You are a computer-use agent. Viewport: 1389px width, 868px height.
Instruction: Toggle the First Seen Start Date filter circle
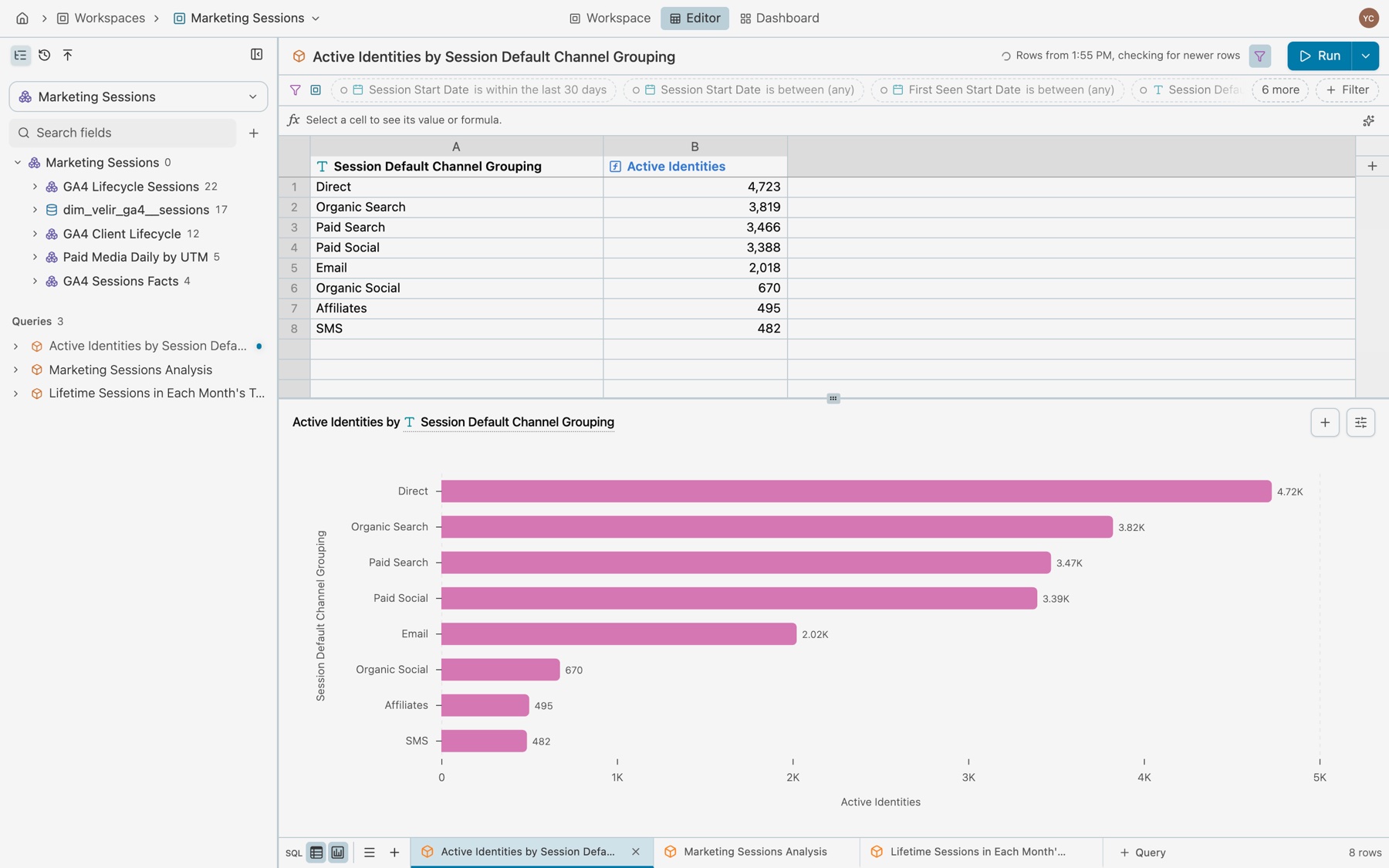(x=884, y=90)
